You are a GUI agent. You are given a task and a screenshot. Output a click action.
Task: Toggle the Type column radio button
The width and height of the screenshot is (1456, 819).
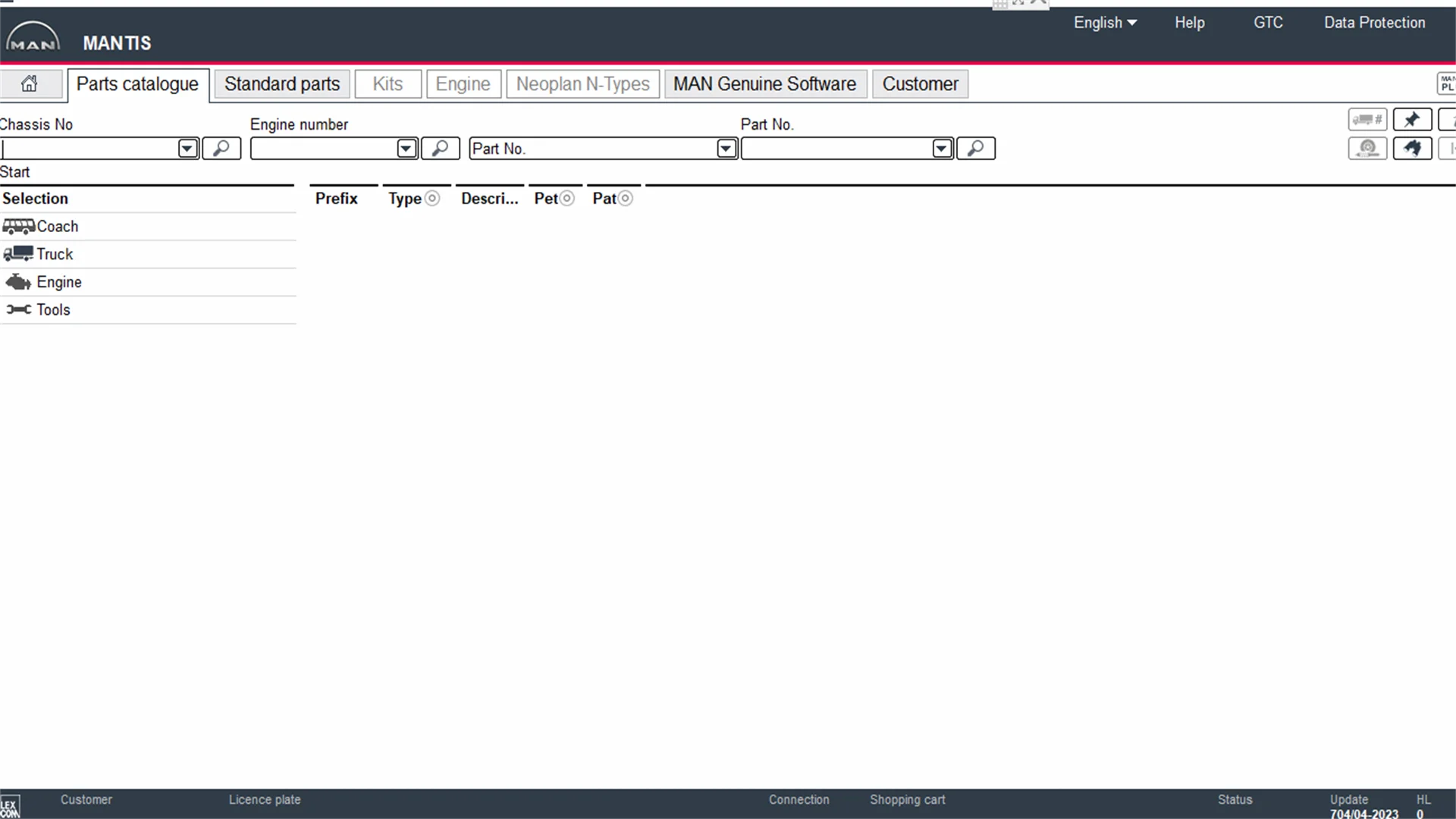432,199
